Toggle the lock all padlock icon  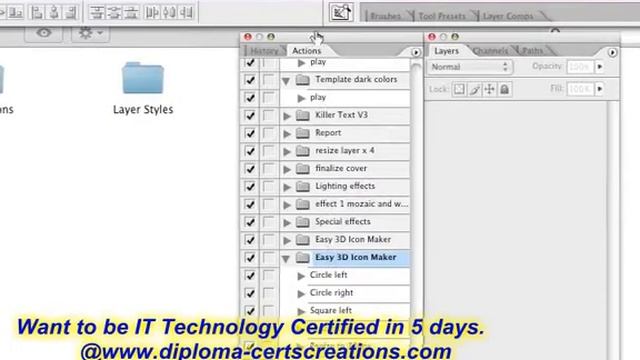pyautogui.click(x=504, y=89)
